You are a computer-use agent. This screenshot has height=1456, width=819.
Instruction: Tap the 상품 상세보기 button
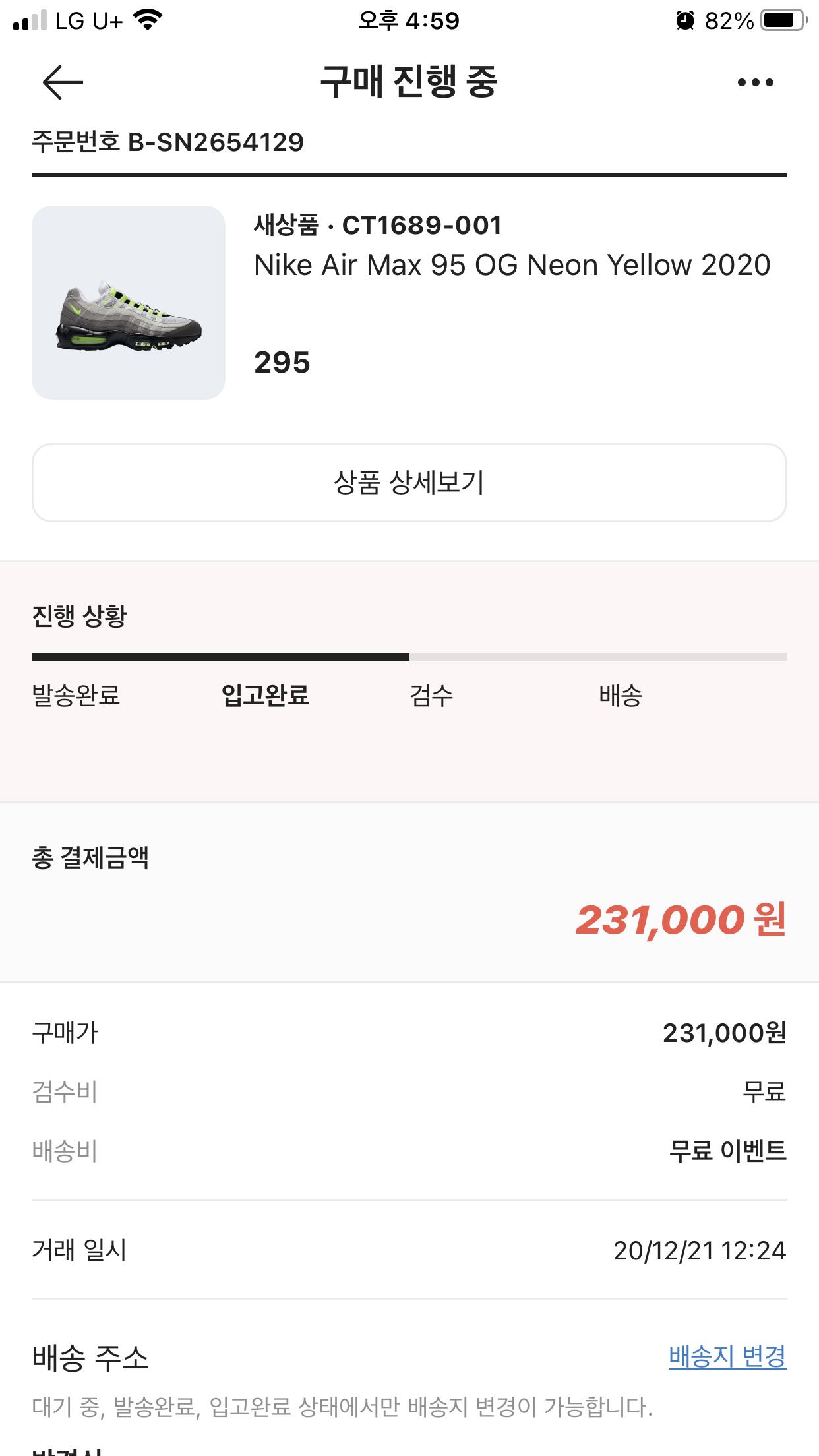tap(409, 483)
